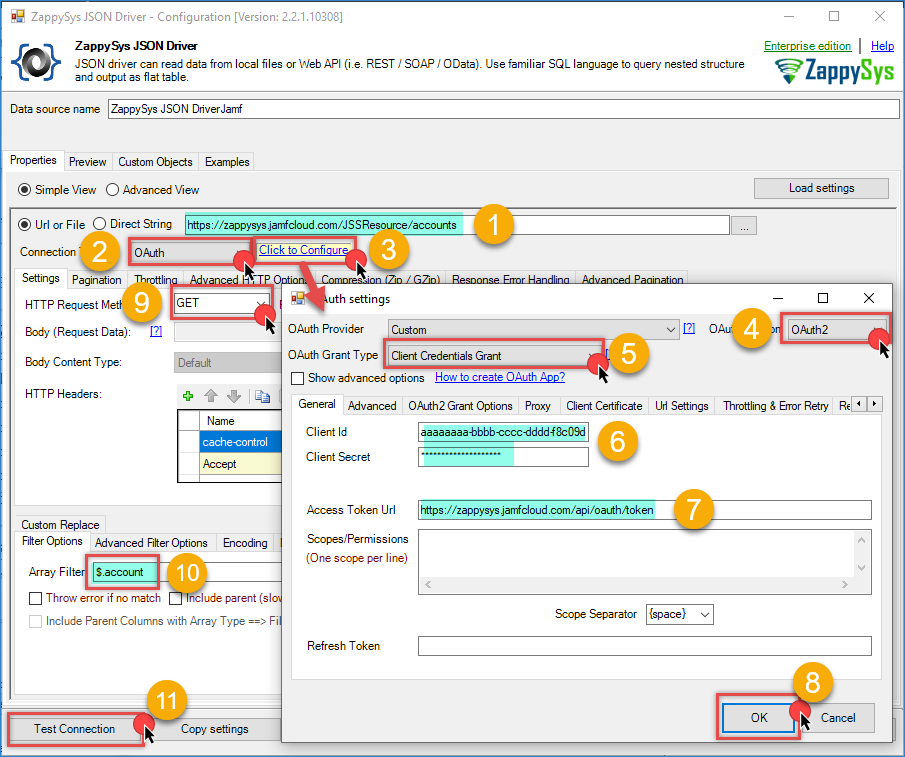
Task: Open the HTTP Request Method GET dropdown
Action: [x=262, y=301]
